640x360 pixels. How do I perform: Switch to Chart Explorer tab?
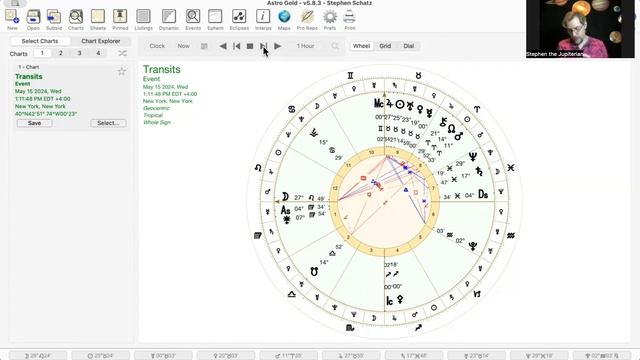[x=100, y=41]
